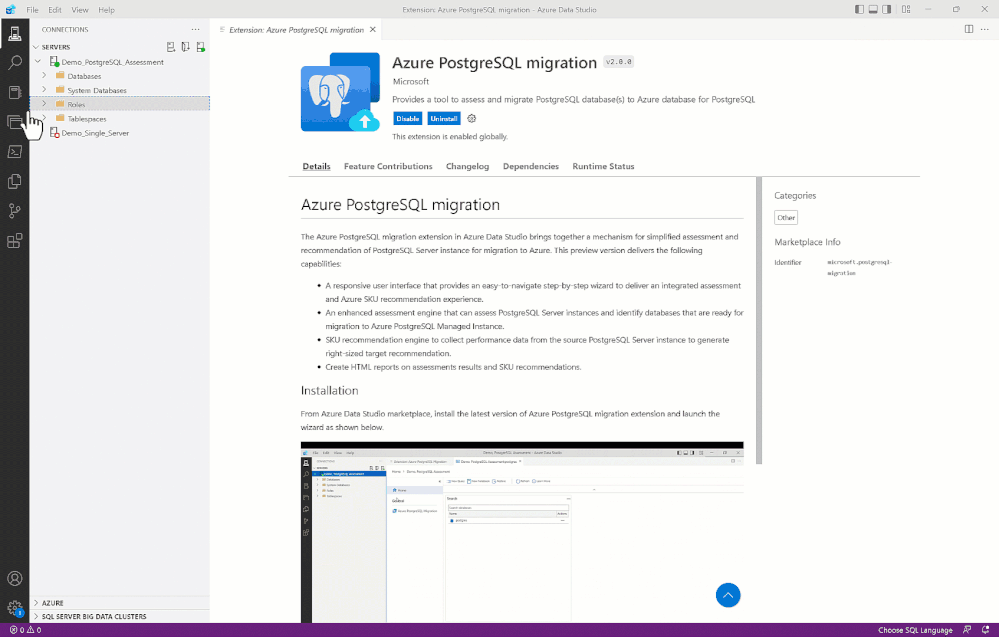Expand SQL SERVER BIG DATA CLUSTERS section
Viewport: 999px width, 637px height.
pyautogui.click(x=36, y=617)
